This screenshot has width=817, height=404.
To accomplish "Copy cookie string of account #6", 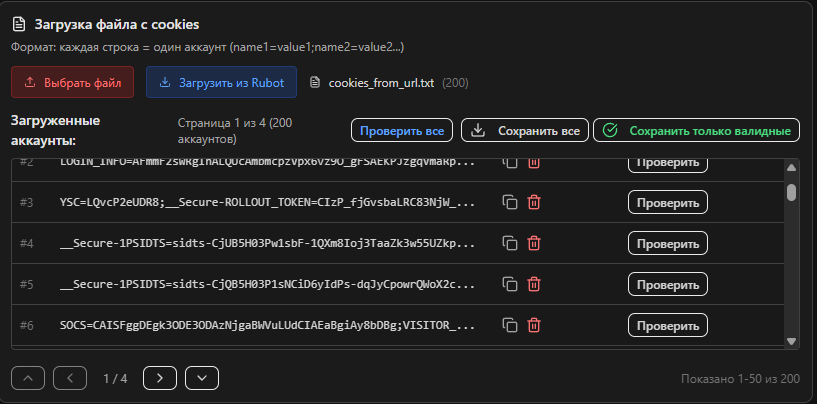I will click(x=510, y=325).
